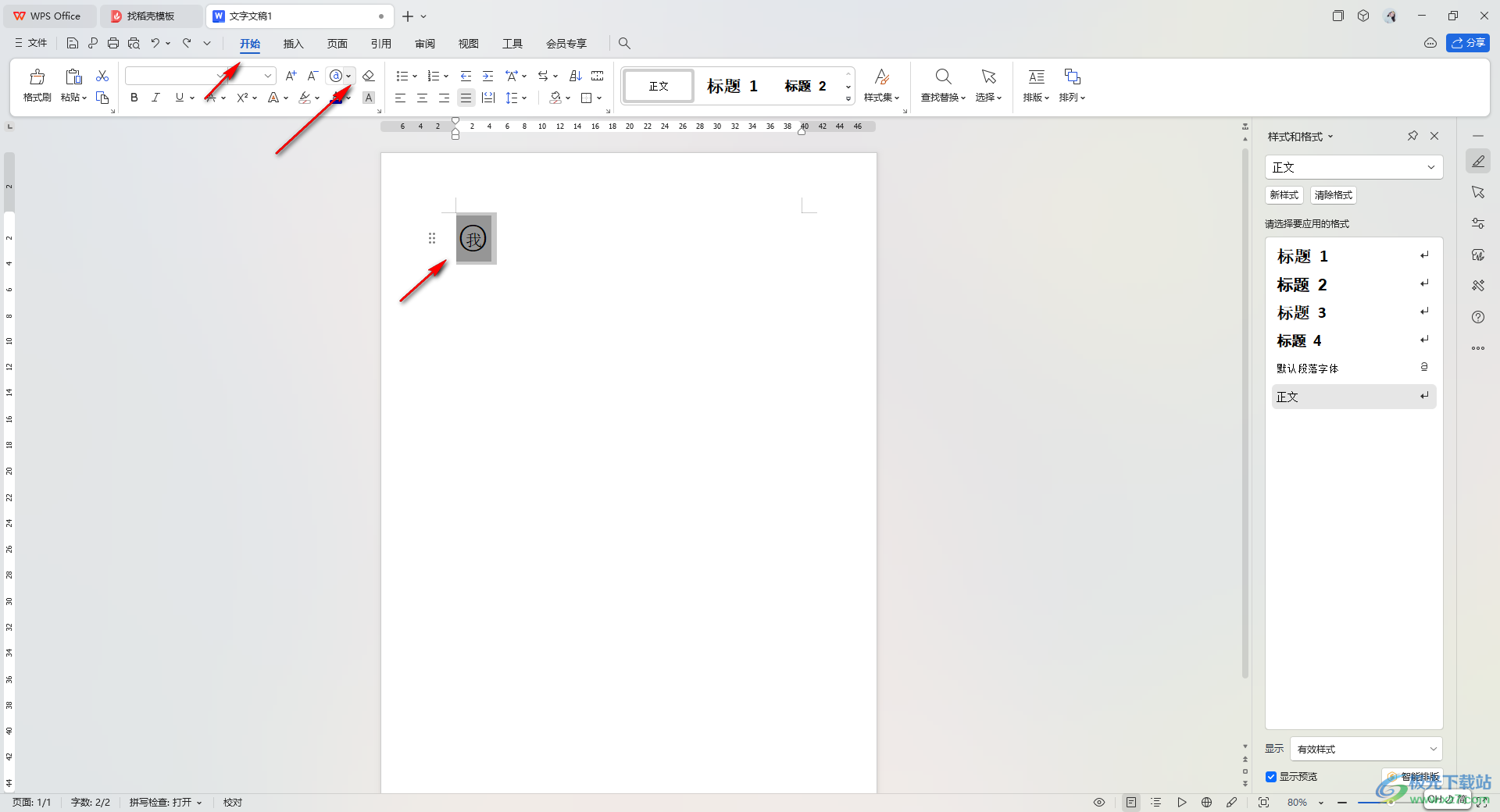Open the font name dropdown
Image resolution: width=1500 pixels, height=812 pixels.
tap(220, 76)
